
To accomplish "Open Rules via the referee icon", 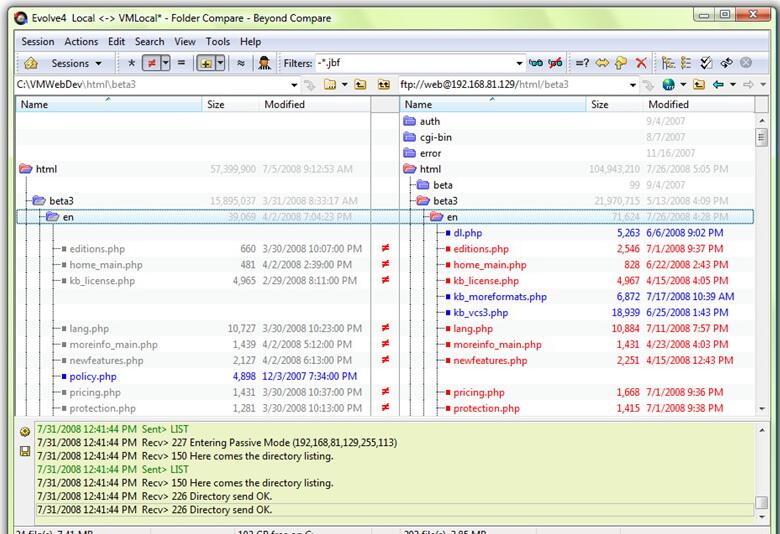I will click(x=264, y=63).
